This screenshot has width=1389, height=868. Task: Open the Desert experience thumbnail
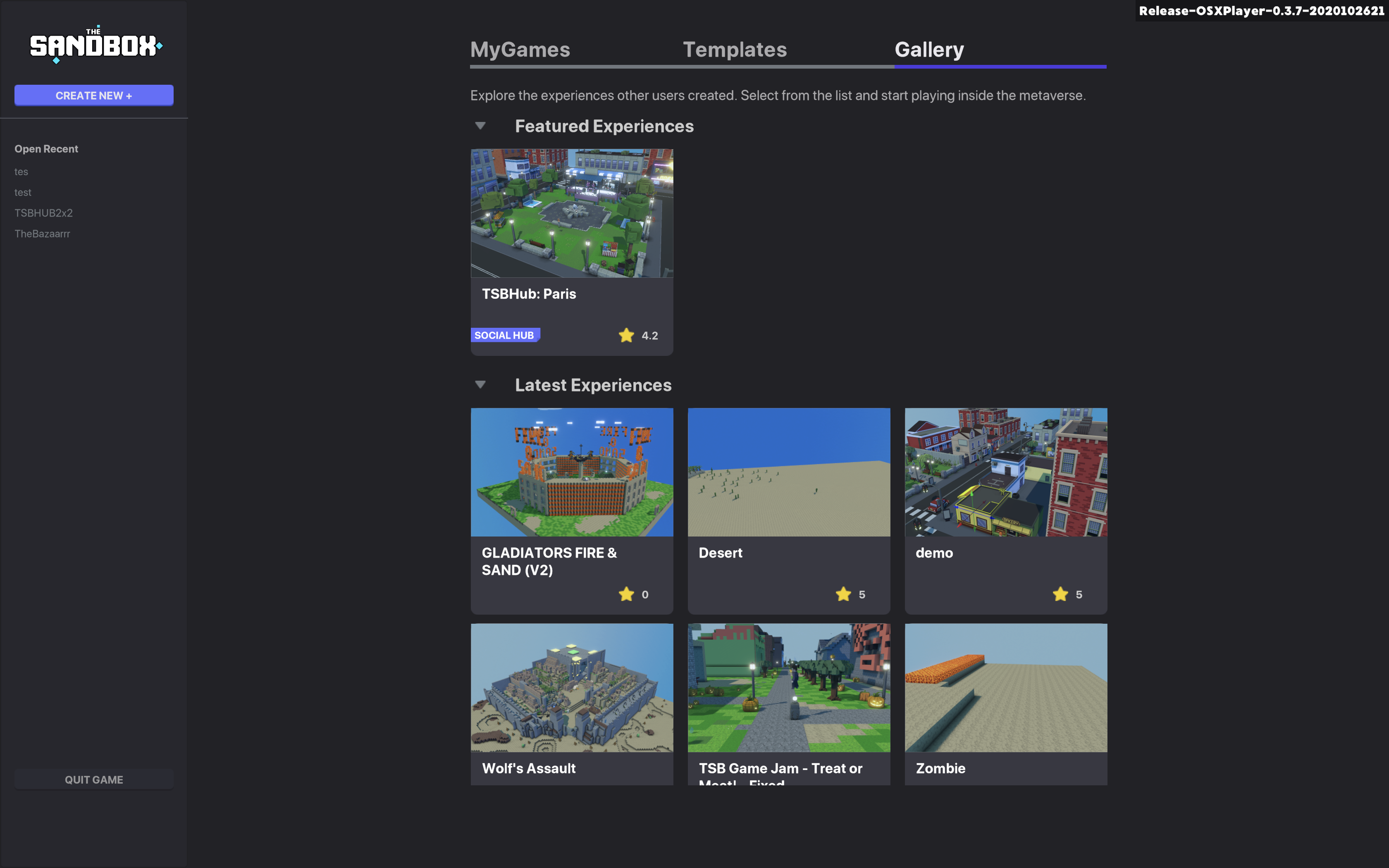[x=789, y=472]
